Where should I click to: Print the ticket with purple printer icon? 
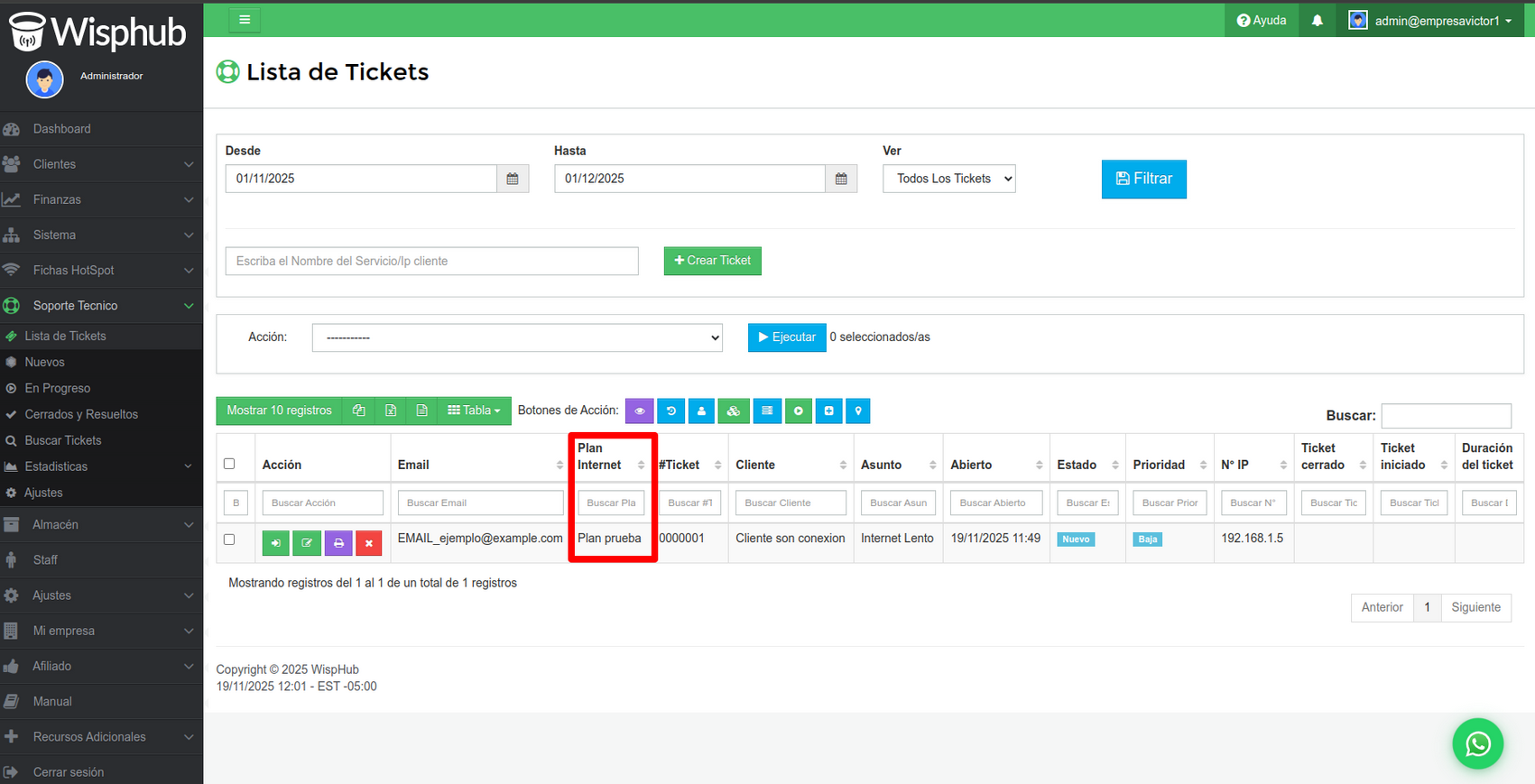[338, 543]
